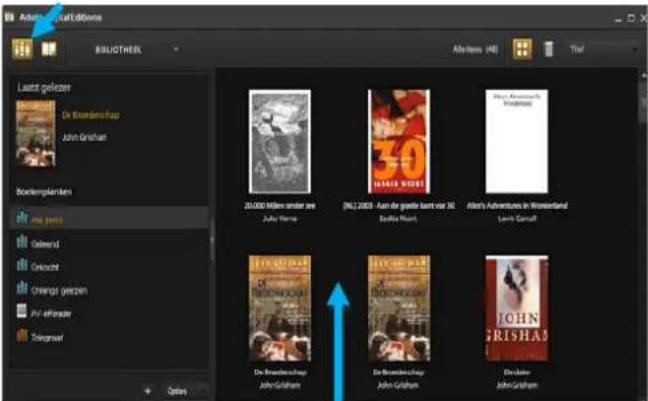Open the last-read book cover under Laatst gelezen
Screen dimensions: 648x401
point(36,133)
